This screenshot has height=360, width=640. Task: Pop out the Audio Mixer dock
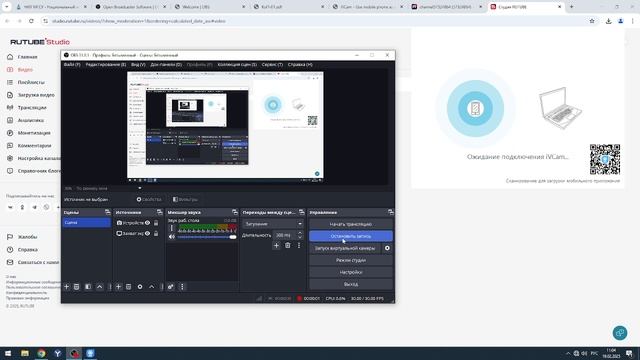[x=235, y=212]
